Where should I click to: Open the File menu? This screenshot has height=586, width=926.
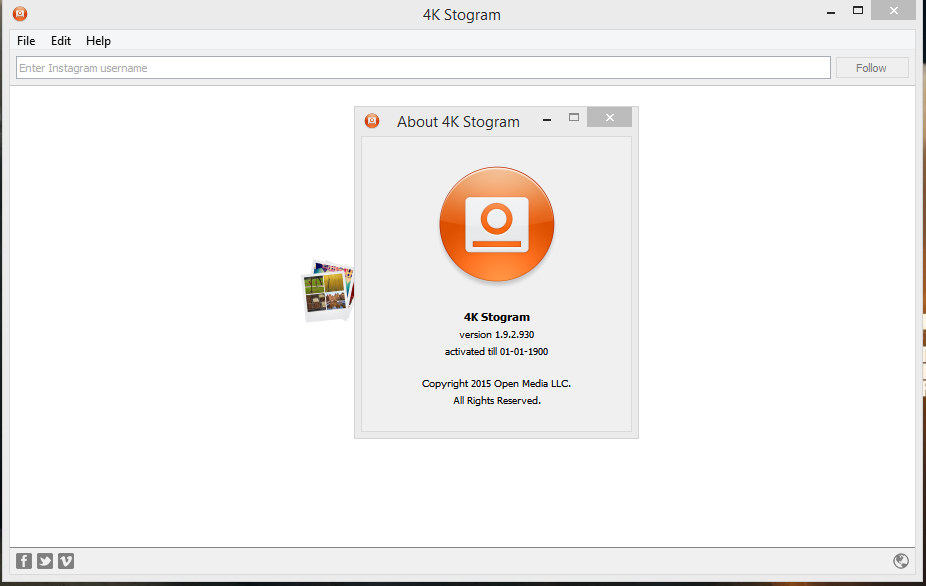click(x=25, y=41)
